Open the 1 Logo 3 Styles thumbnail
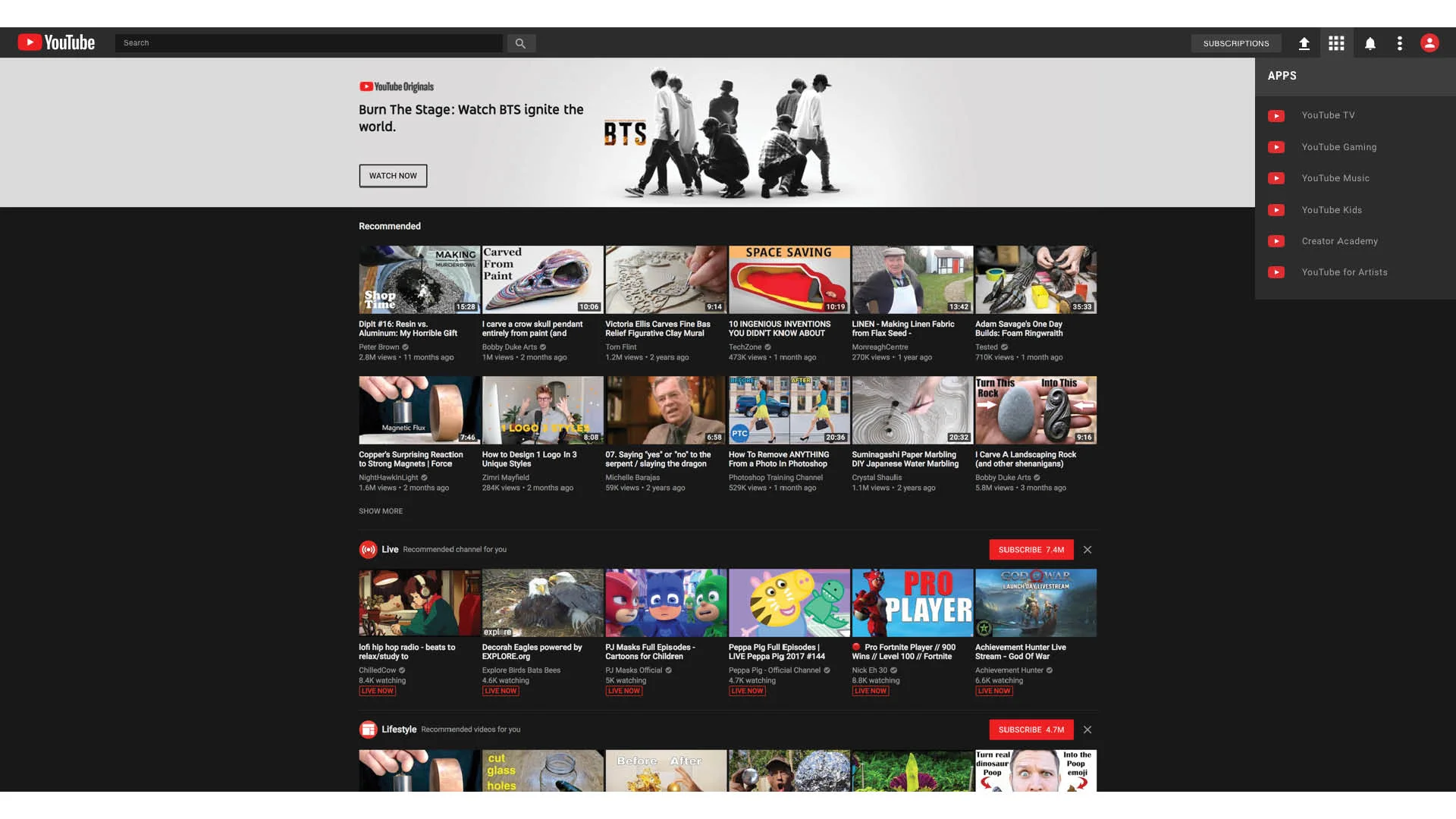The width and height of the screenshot is (1456, 819). tap(543, 409)
